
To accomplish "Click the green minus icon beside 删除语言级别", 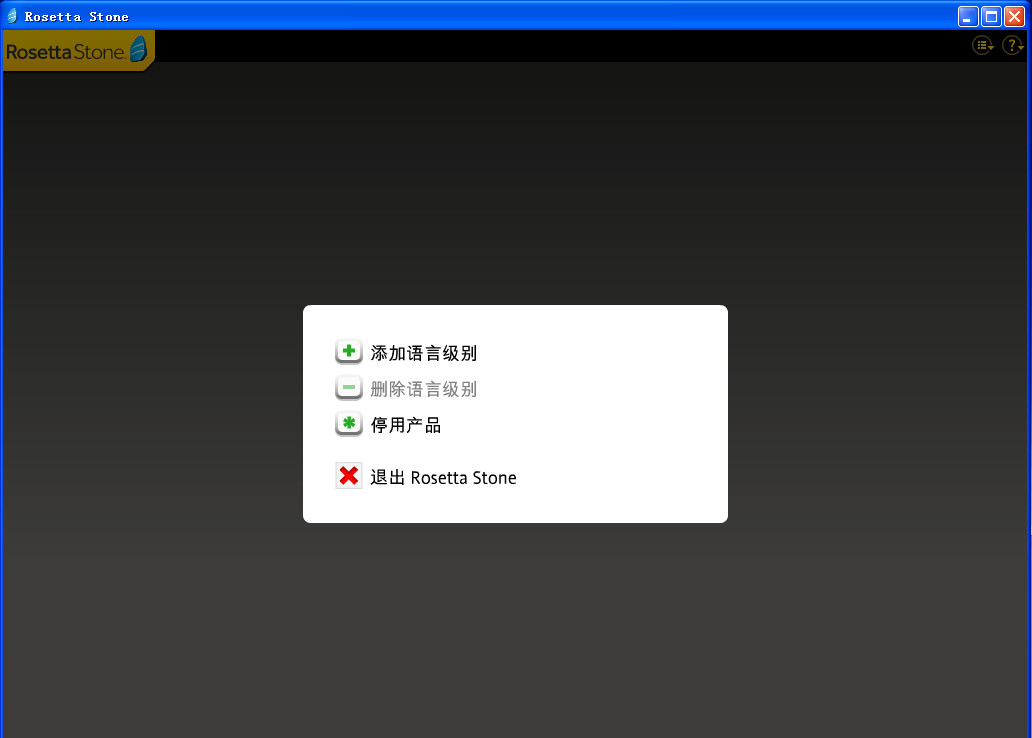I will (x=347, y=388).
